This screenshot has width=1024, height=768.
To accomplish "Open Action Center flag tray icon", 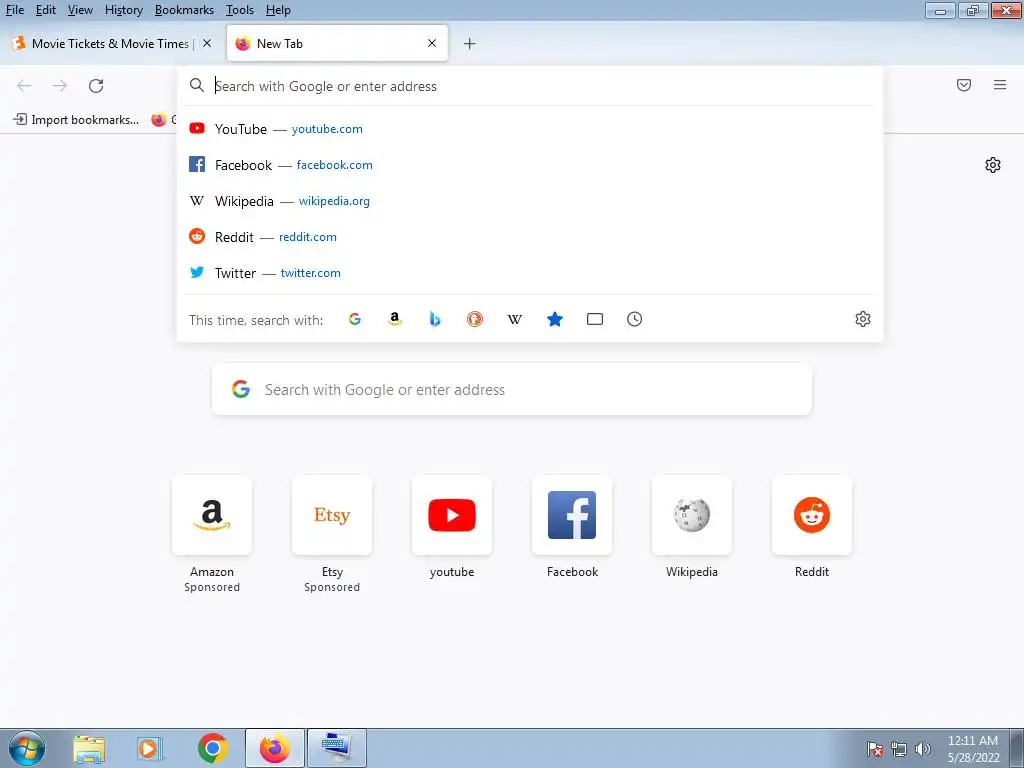I will [x=875, y=748].
